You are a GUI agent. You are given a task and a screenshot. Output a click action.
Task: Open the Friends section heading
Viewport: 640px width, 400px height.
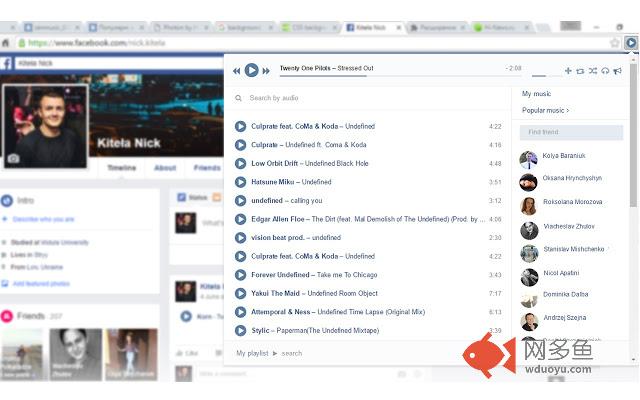pos(31,316)
